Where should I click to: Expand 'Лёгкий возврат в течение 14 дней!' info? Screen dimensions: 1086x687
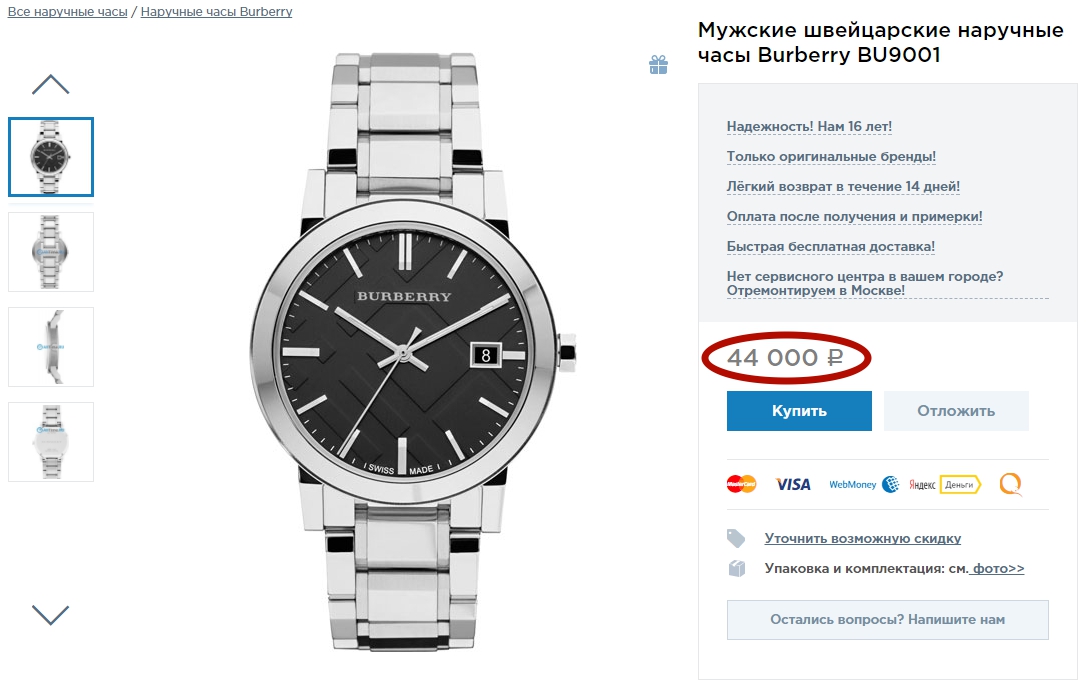(843, 186)
